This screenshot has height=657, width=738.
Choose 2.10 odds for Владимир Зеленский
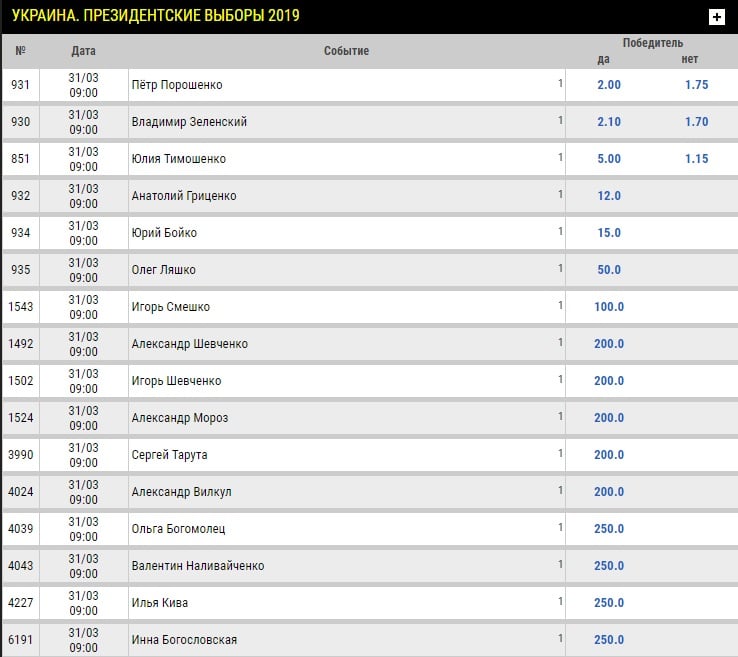[609, 122]
